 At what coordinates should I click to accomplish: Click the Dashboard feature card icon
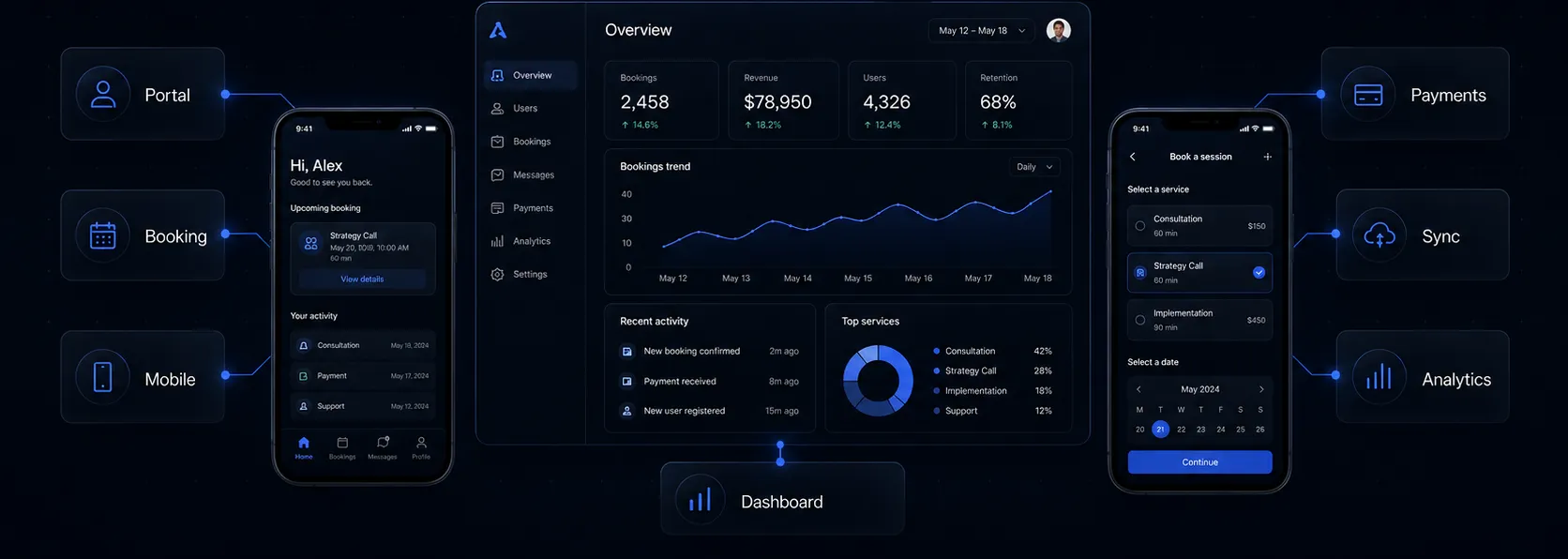pyautogui.click(x=701, y=501)
